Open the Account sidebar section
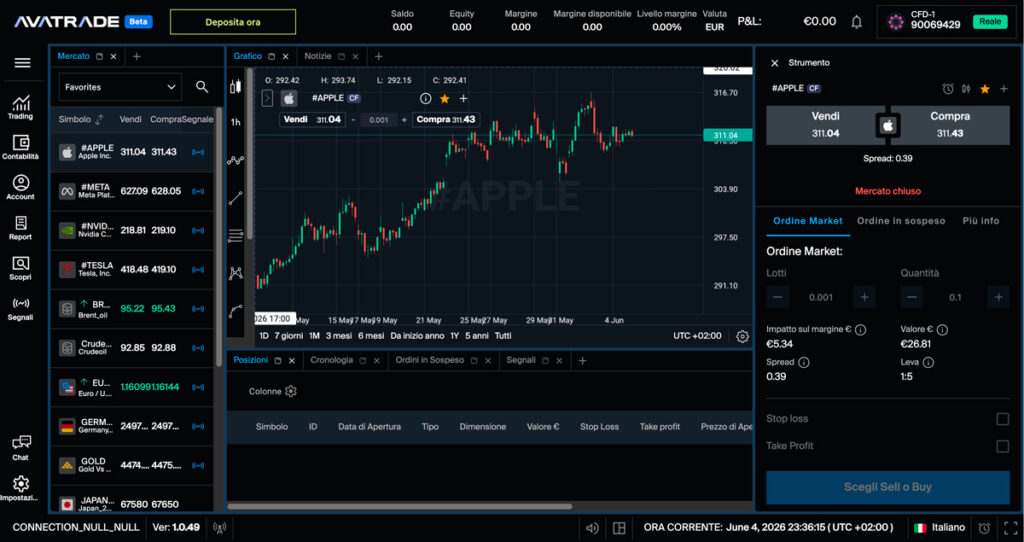This screenshot has width=1024, height=542. pos(20,187)
